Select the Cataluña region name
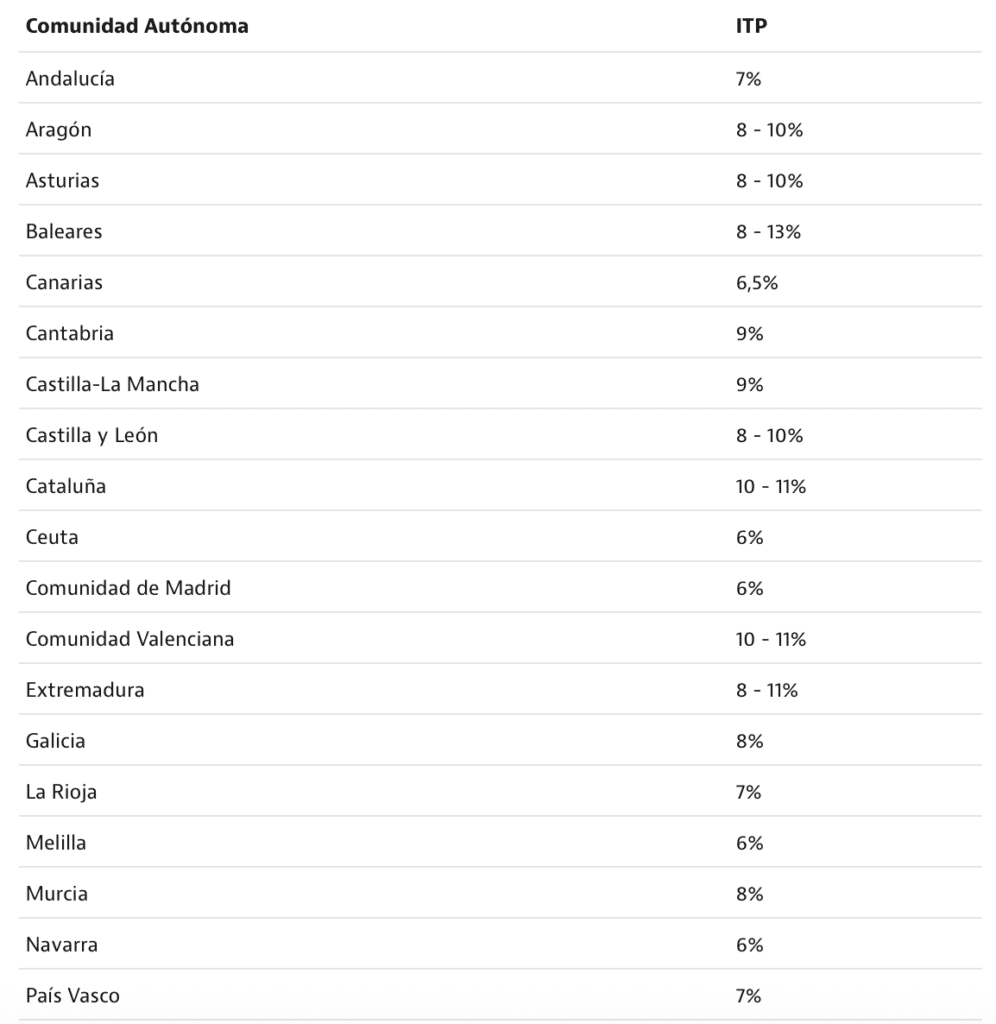 66,486
